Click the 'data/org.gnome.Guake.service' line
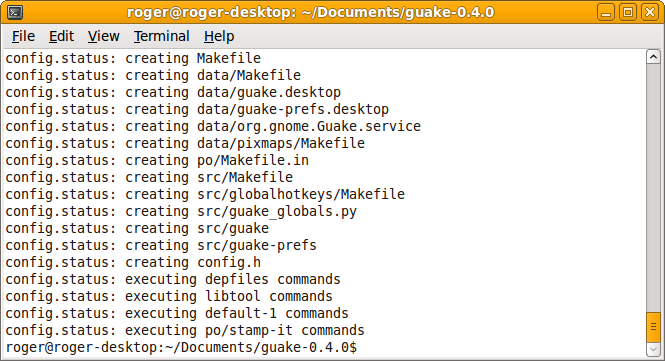Viewport: 665px width, 361px height. [x=213, y=126]
